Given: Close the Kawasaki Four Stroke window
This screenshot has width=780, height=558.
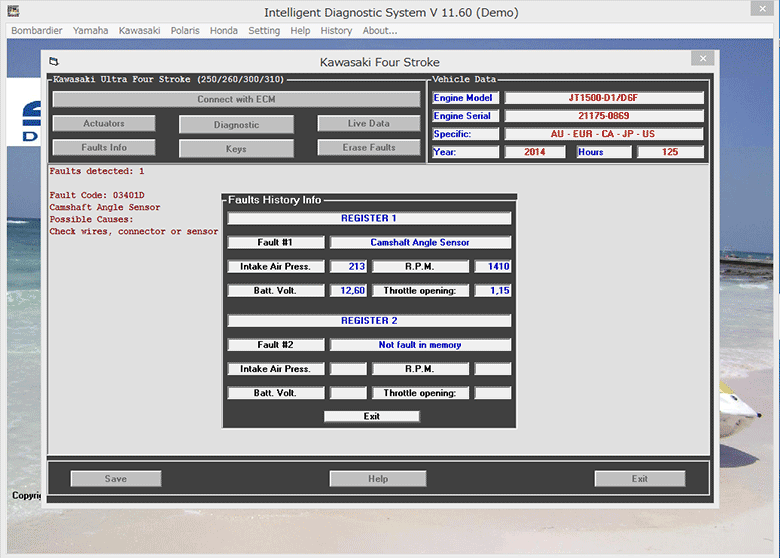Looking at the screenshot, I should tap(703, 58).
